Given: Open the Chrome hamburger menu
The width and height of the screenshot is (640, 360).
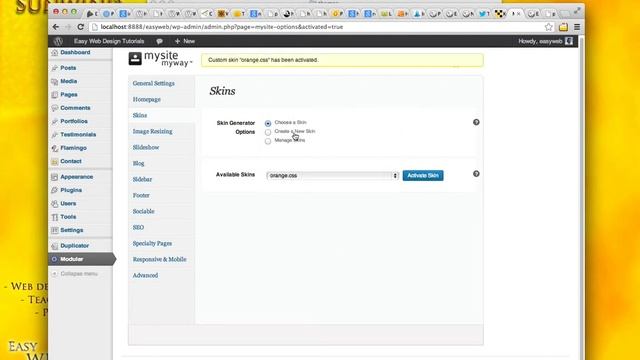Looking at the screenshot, I should pos(577,27).
